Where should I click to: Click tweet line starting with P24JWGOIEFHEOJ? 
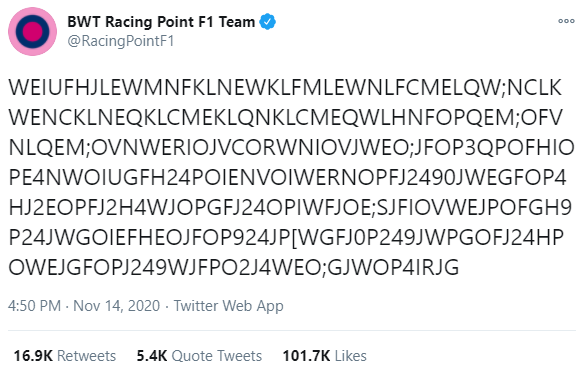[x=286, y=238]
